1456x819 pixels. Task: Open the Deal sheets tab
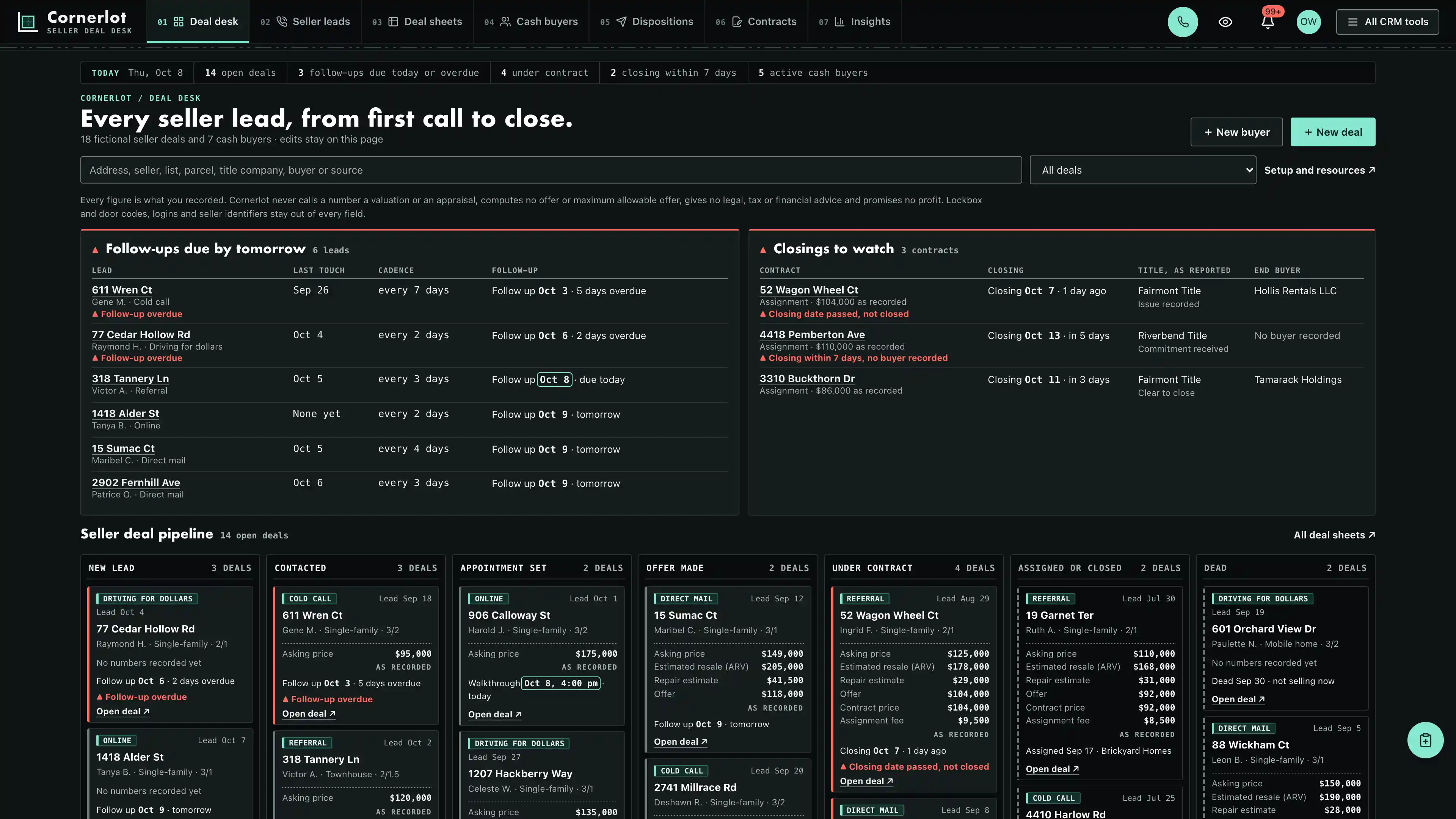[x=417, y=22]
